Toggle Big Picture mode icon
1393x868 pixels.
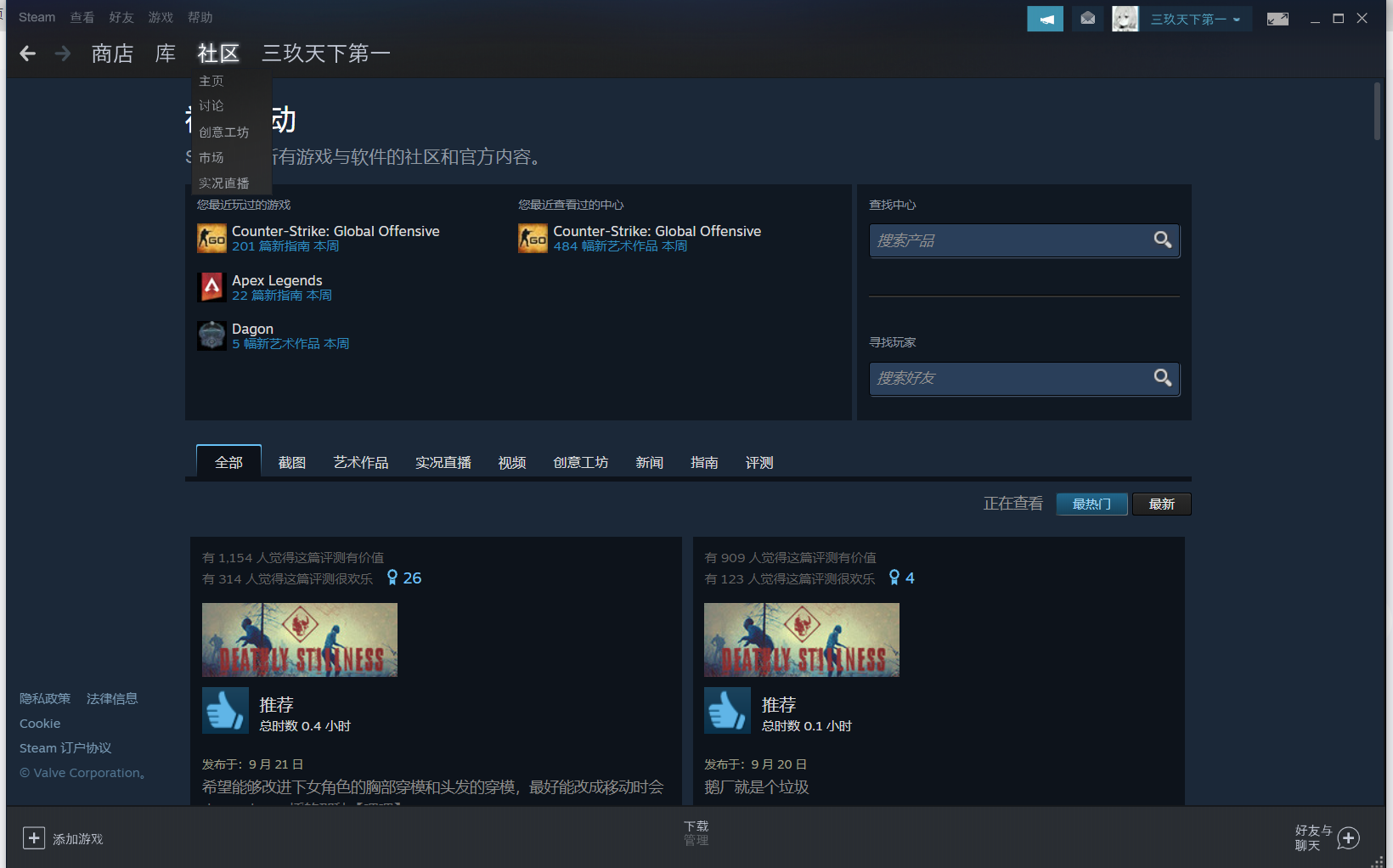tap(1277, 19)
